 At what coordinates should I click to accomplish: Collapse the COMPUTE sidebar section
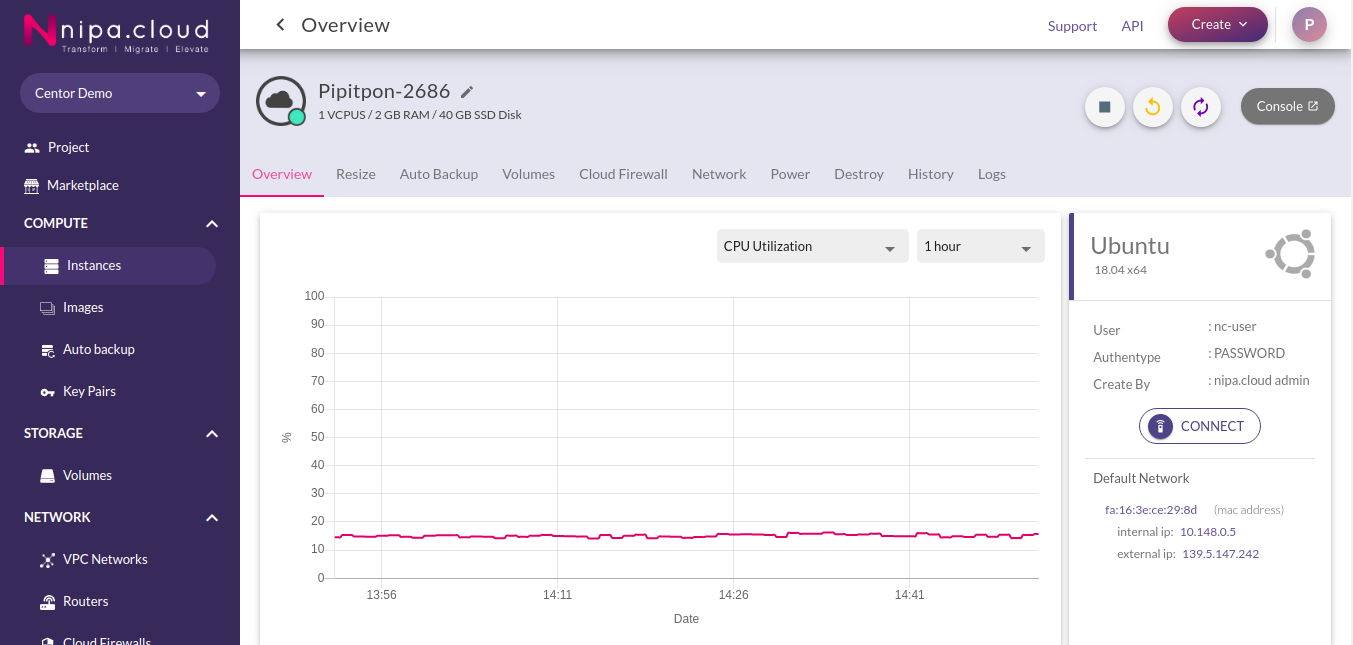click(211, 224)
